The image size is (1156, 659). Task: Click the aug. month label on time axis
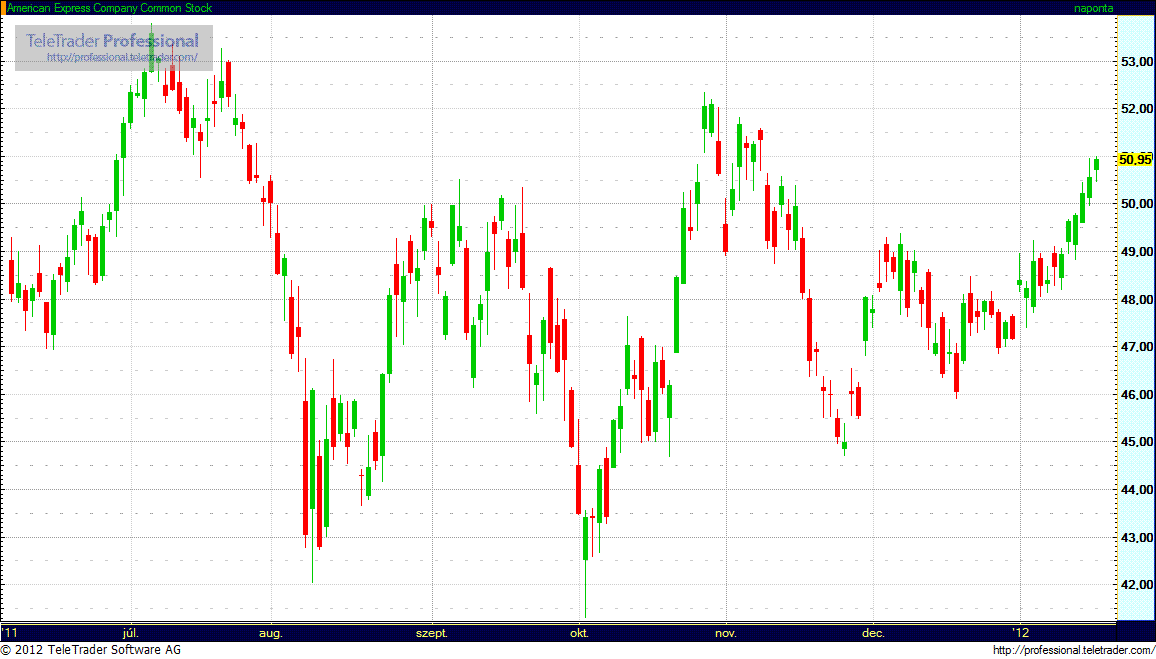pos(271,633)
